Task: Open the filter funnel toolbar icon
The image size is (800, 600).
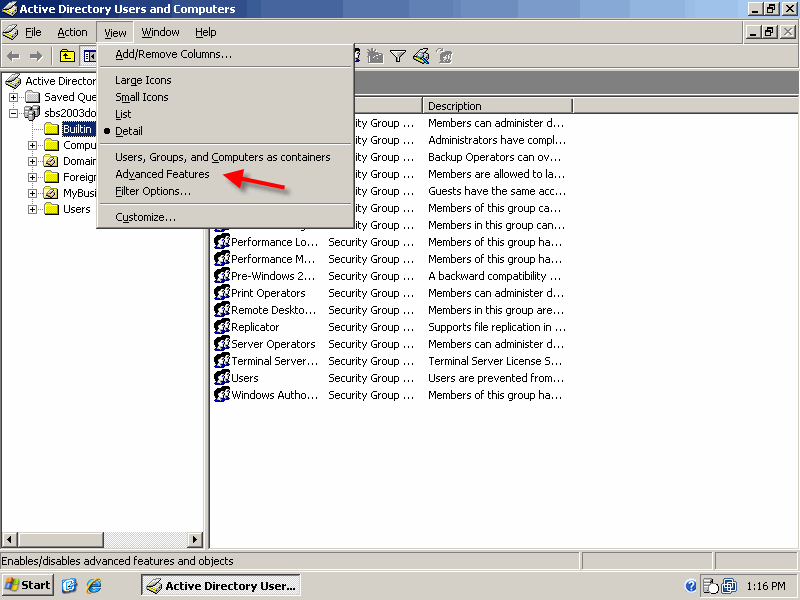Action: point(397,56)
